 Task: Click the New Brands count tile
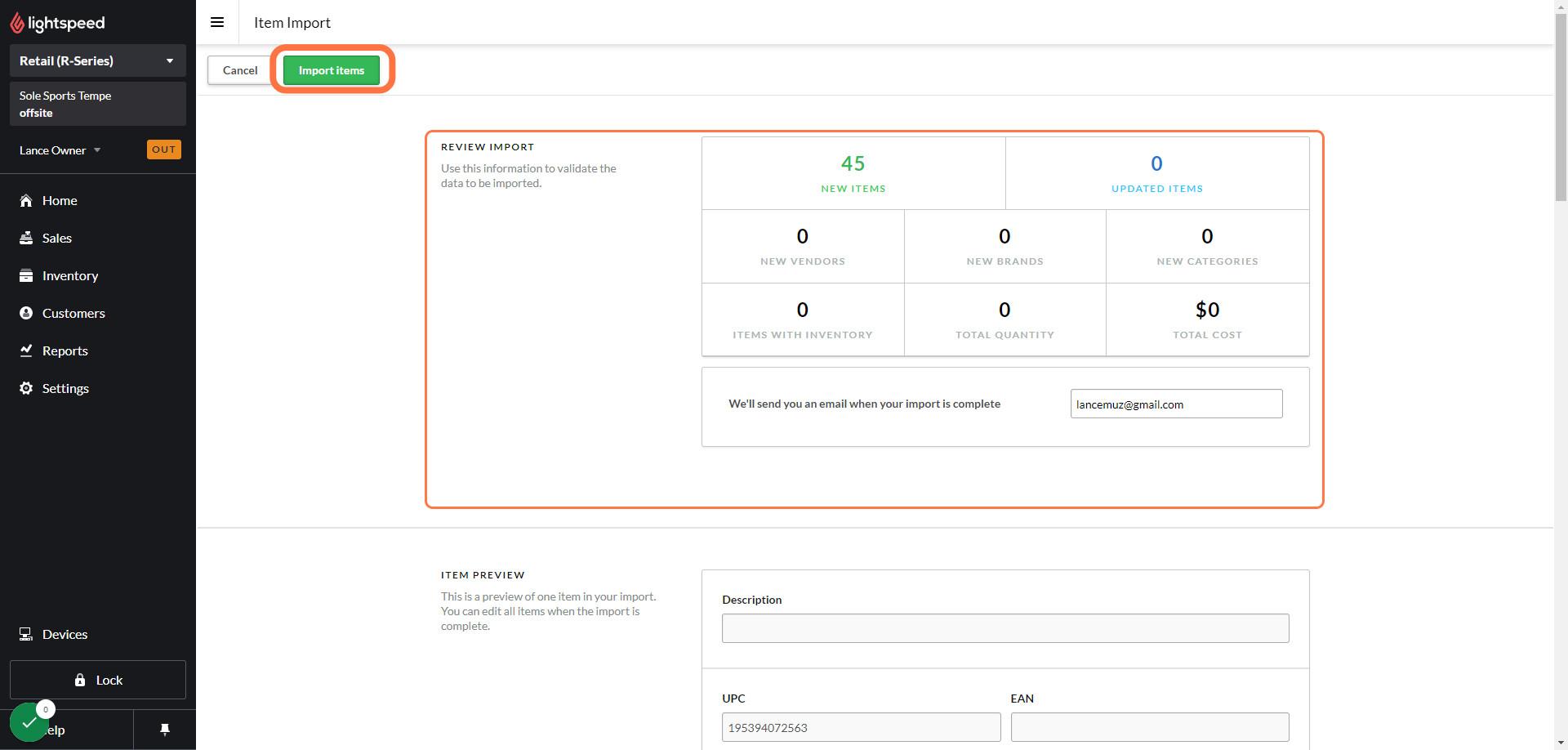(1005, 246)
